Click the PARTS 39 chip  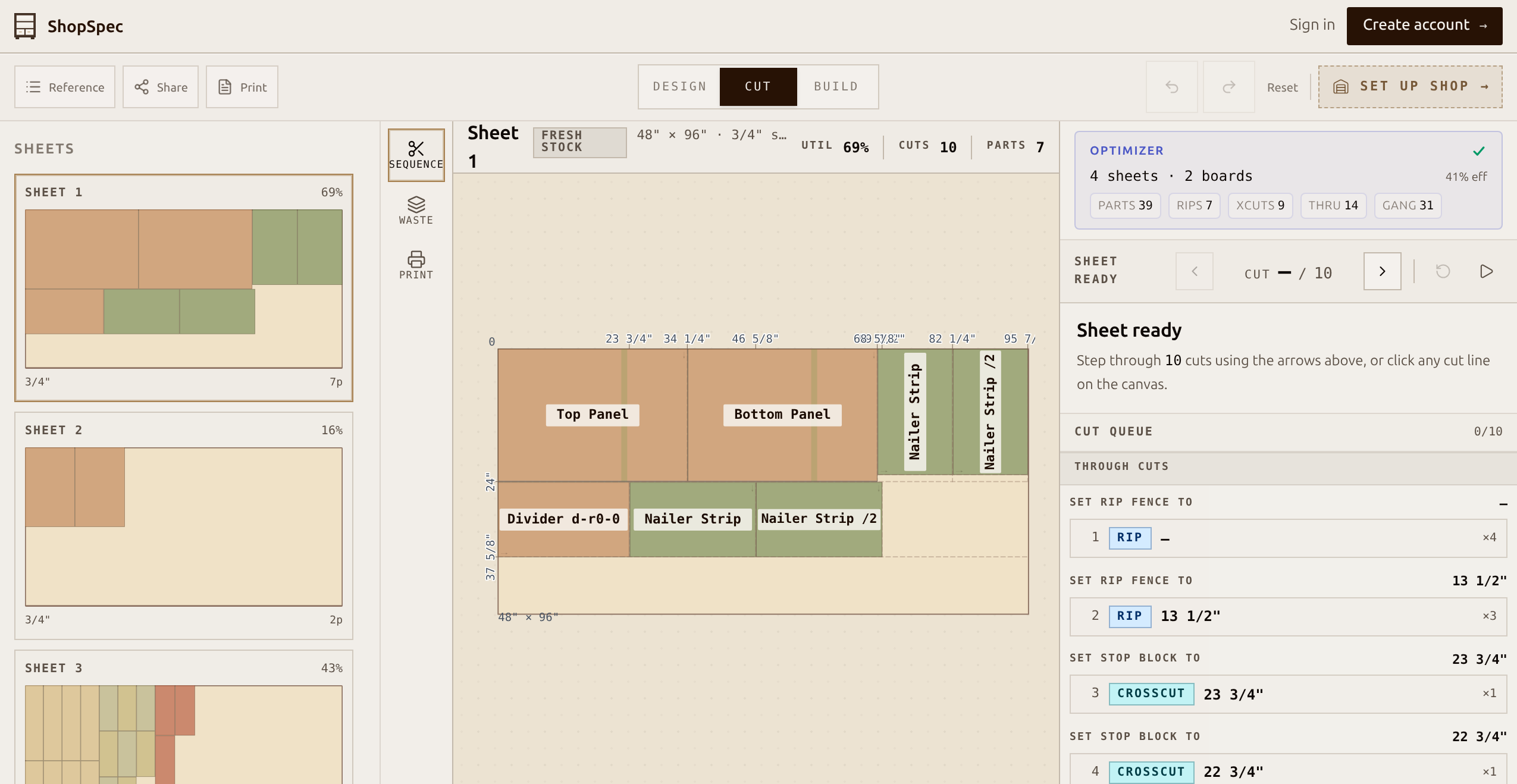tap(1125, 205)
